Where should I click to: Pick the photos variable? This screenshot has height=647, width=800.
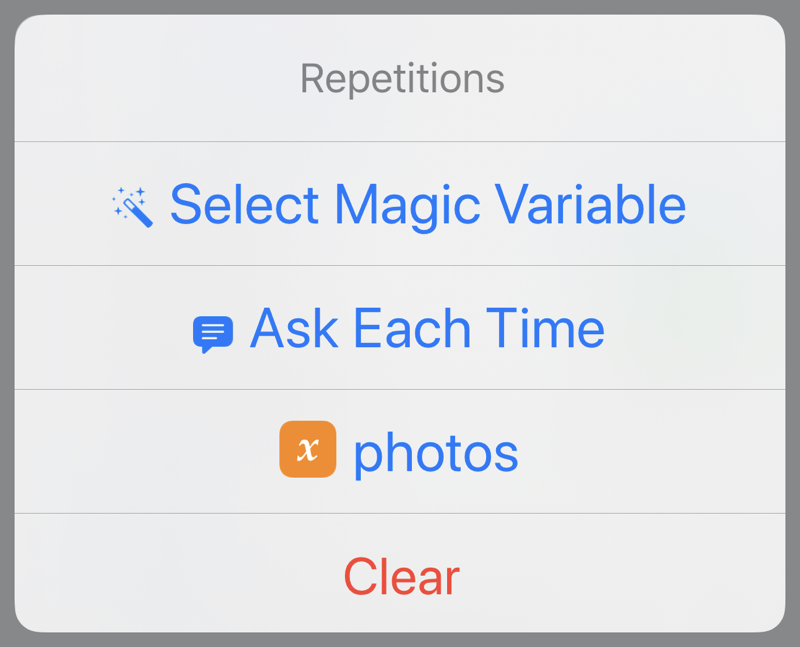click(400, 452)
